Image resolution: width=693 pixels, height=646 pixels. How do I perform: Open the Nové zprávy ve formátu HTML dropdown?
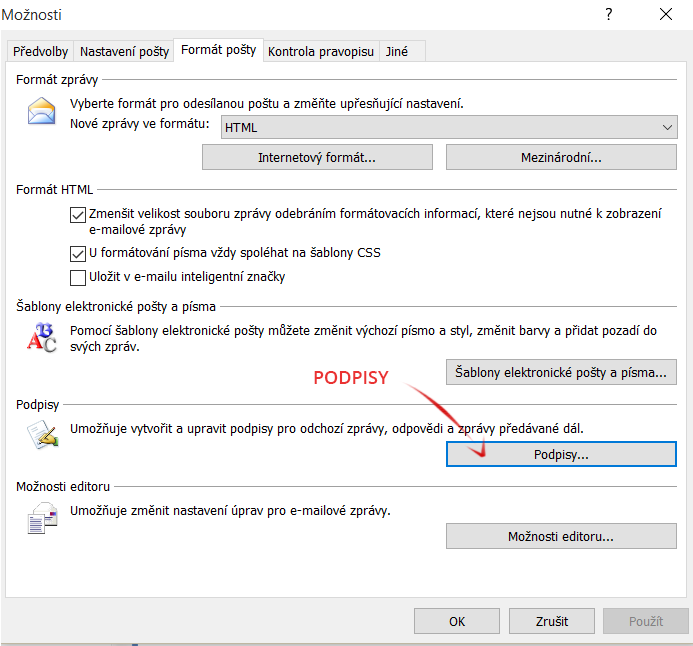449,127
